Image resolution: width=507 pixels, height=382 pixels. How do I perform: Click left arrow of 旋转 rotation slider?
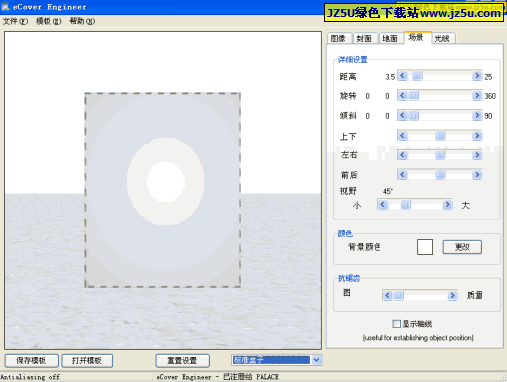tap(403, 96)
